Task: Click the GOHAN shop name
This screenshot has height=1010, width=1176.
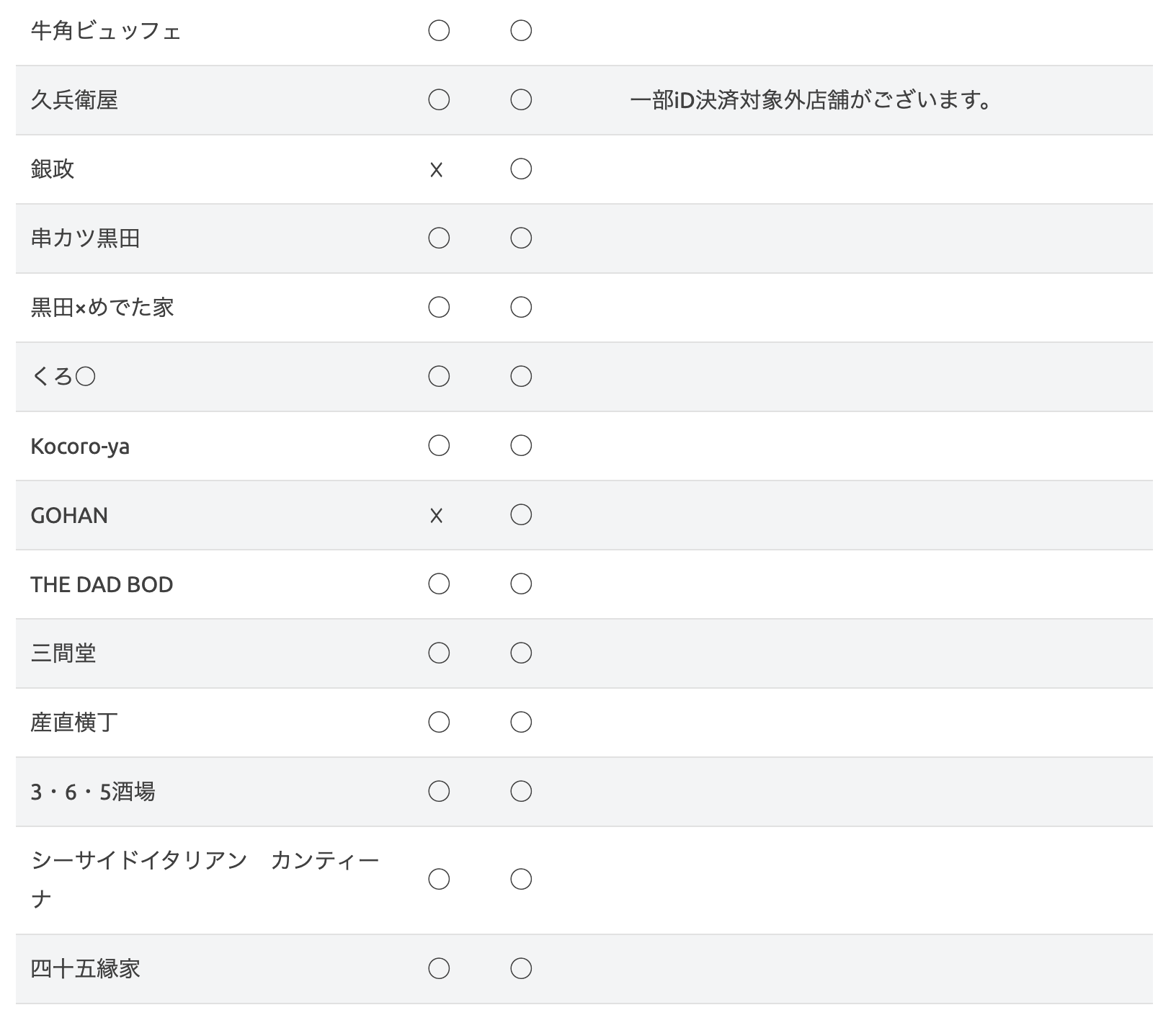Action: (69, 516)
